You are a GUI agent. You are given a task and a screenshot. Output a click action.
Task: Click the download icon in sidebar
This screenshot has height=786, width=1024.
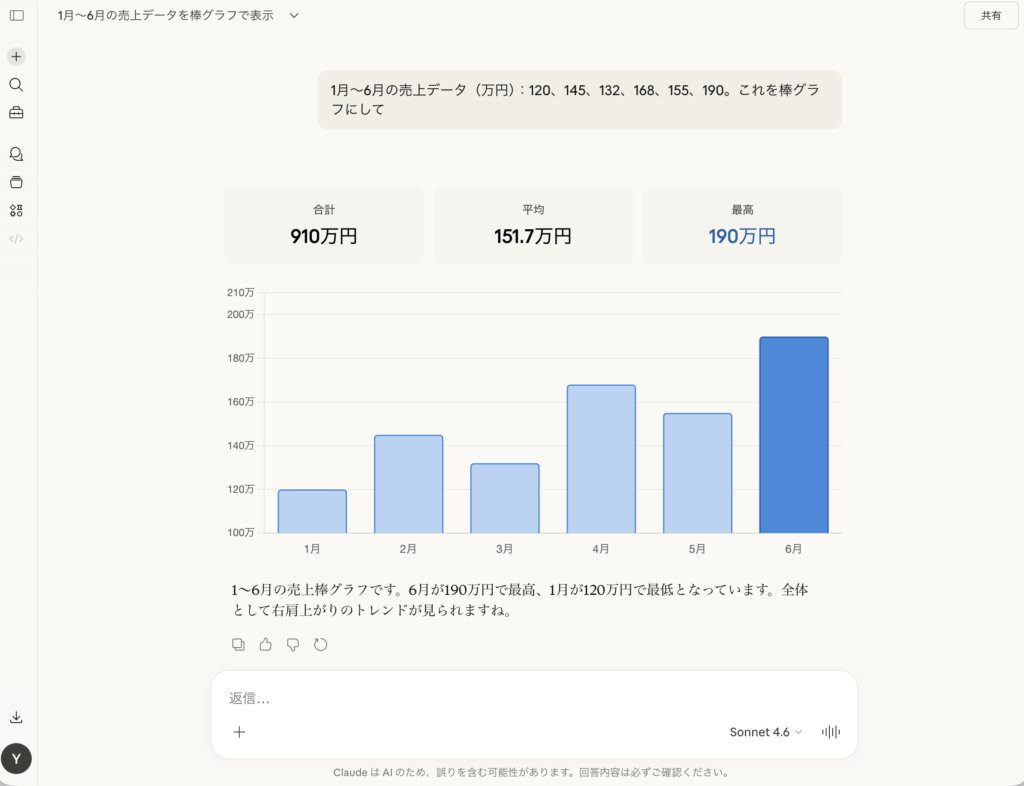click(x=16, y=717)
